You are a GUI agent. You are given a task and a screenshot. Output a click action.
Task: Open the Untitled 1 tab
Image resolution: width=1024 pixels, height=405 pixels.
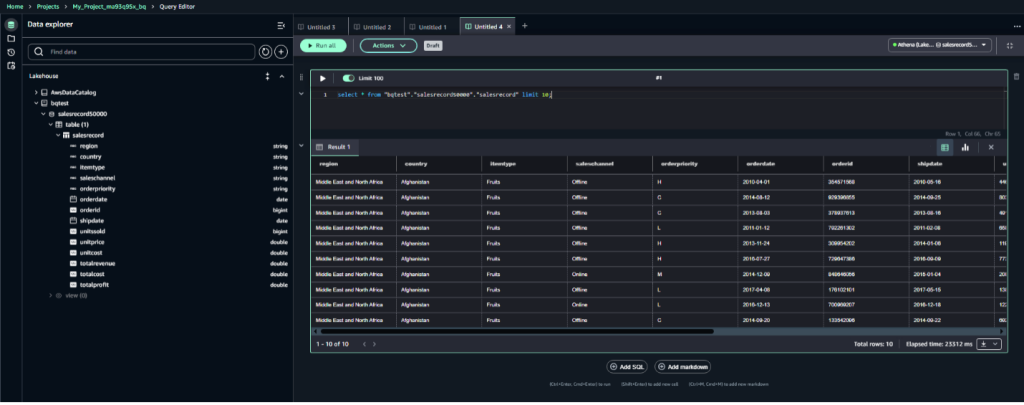click(431, 26)
